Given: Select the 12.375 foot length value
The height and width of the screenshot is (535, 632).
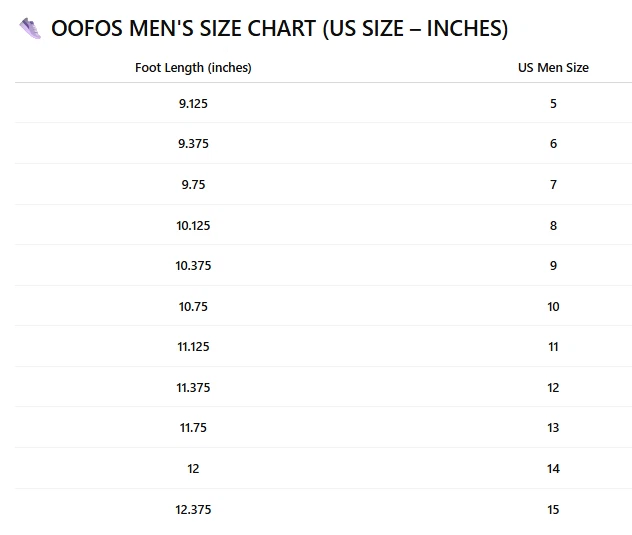Looking at the screenshot, I should [193, 510].
